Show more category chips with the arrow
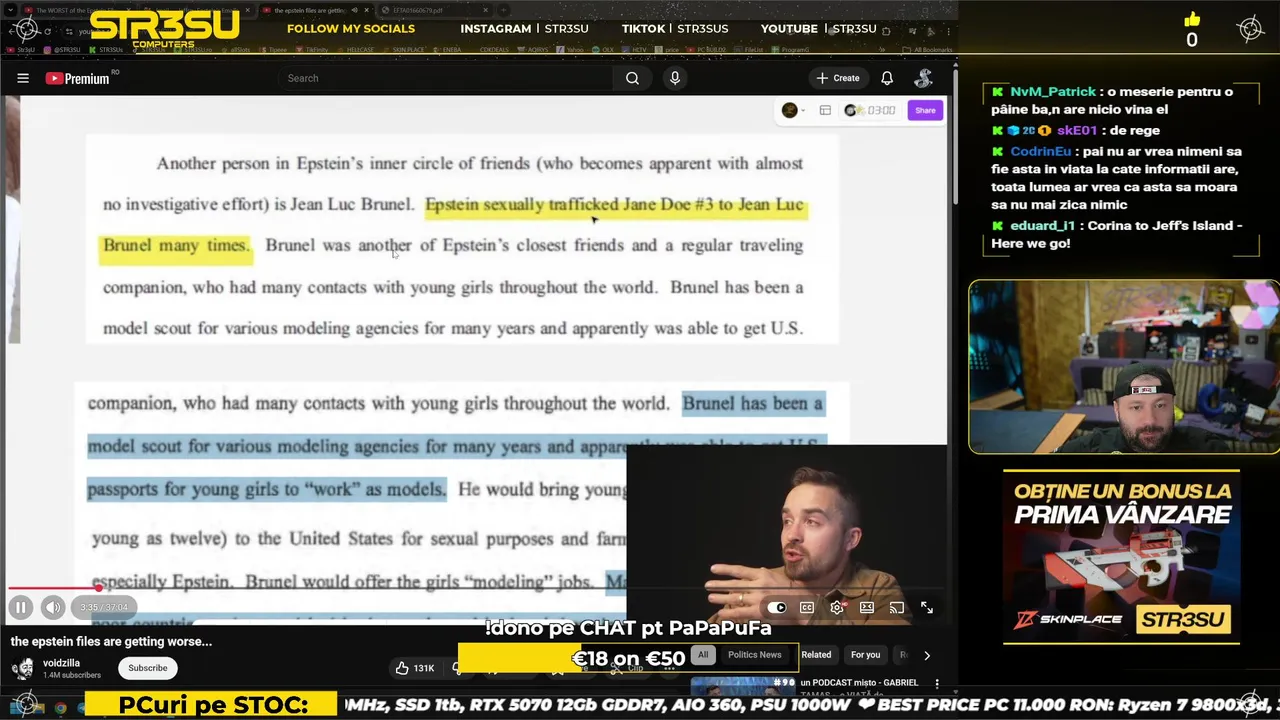 point(927,655)
